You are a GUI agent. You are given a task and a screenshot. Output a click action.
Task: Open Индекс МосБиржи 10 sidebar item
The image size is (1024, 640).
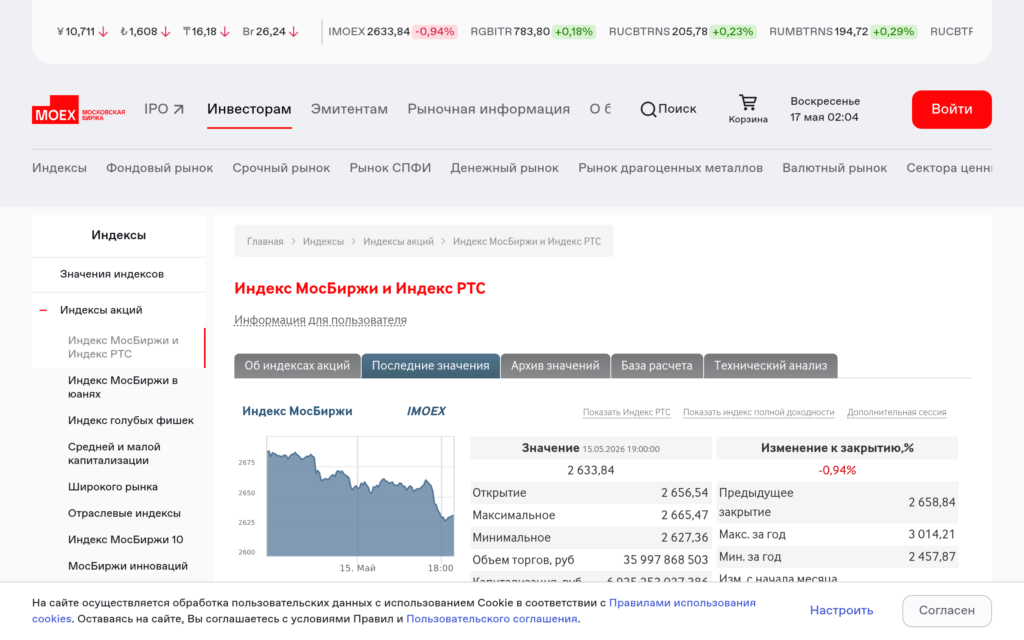pyautogui.click(x=125, y=540)
